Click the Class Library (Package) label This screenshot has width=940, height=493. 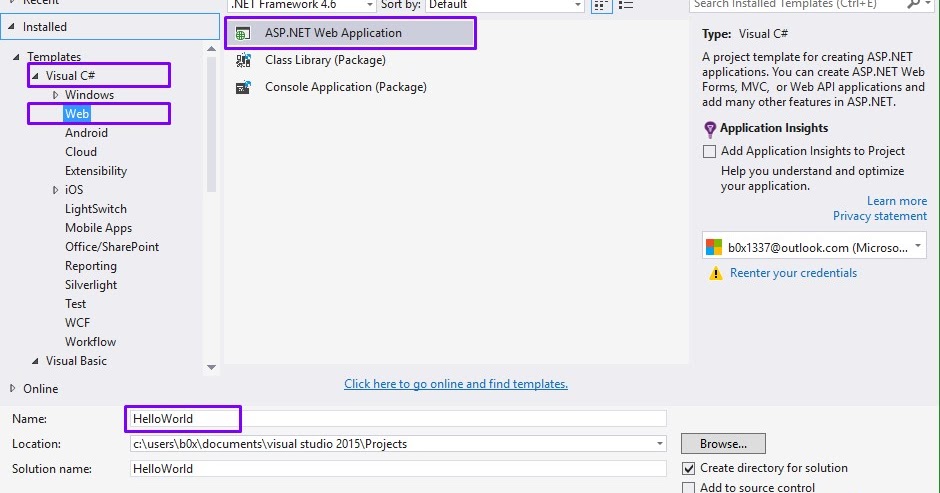(x=325, y=60)
